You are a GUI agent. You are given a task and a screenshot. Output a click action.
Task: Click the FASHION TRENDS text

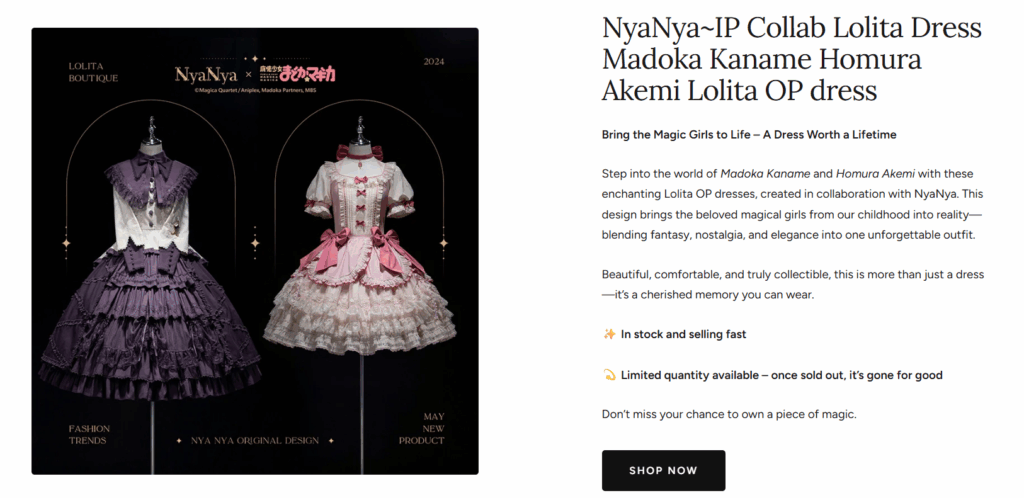tap(89, 434)
